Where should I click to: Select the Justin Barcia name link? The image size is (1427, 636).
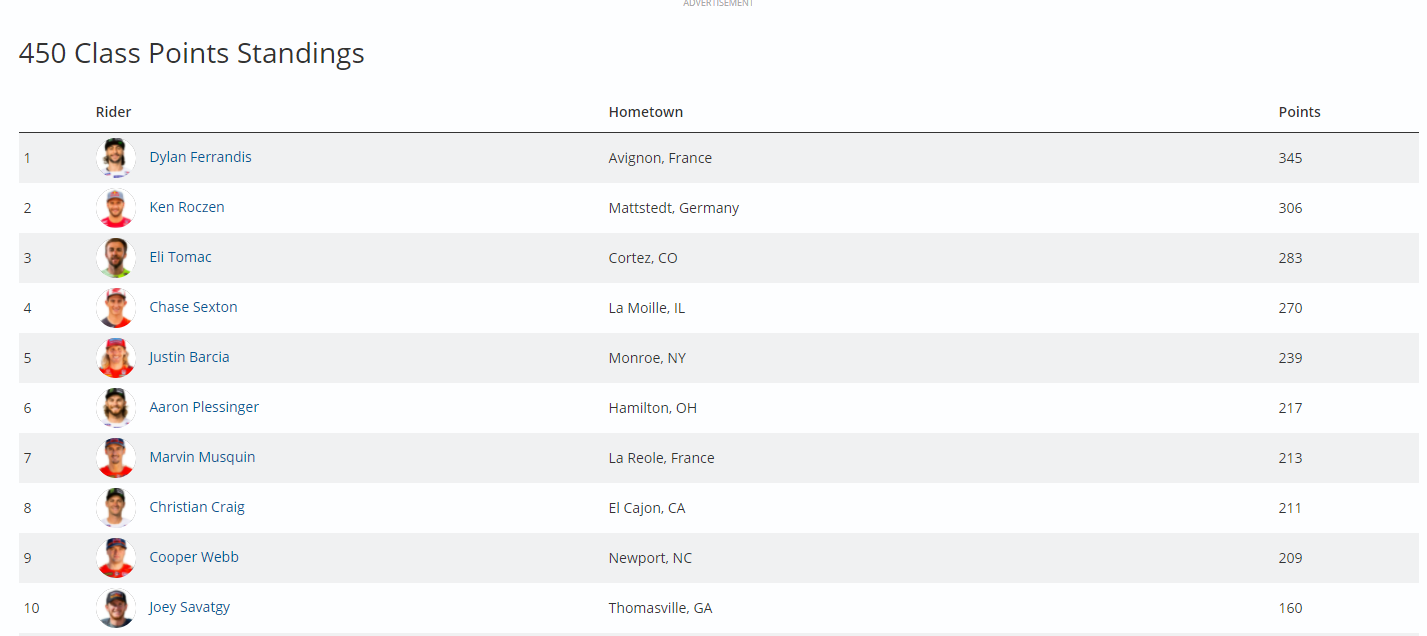point(189,357)
